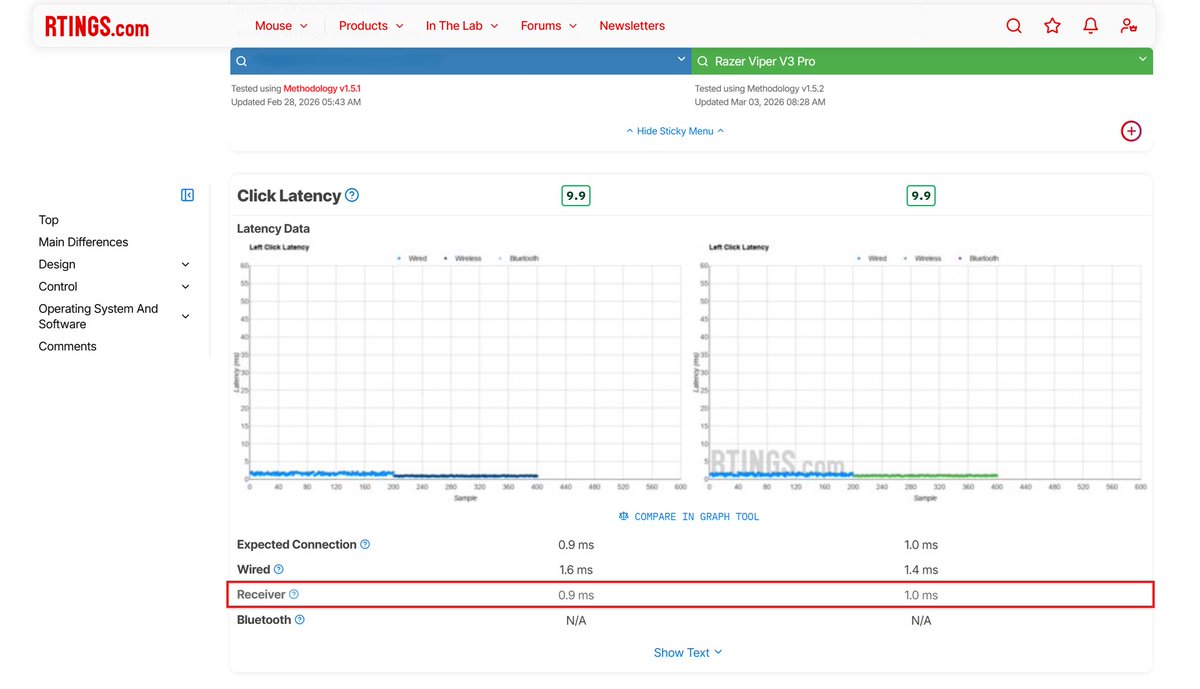The image size is (1200, 689).
Task: Open the notifications bell icon
Action: coord(1091,26)
